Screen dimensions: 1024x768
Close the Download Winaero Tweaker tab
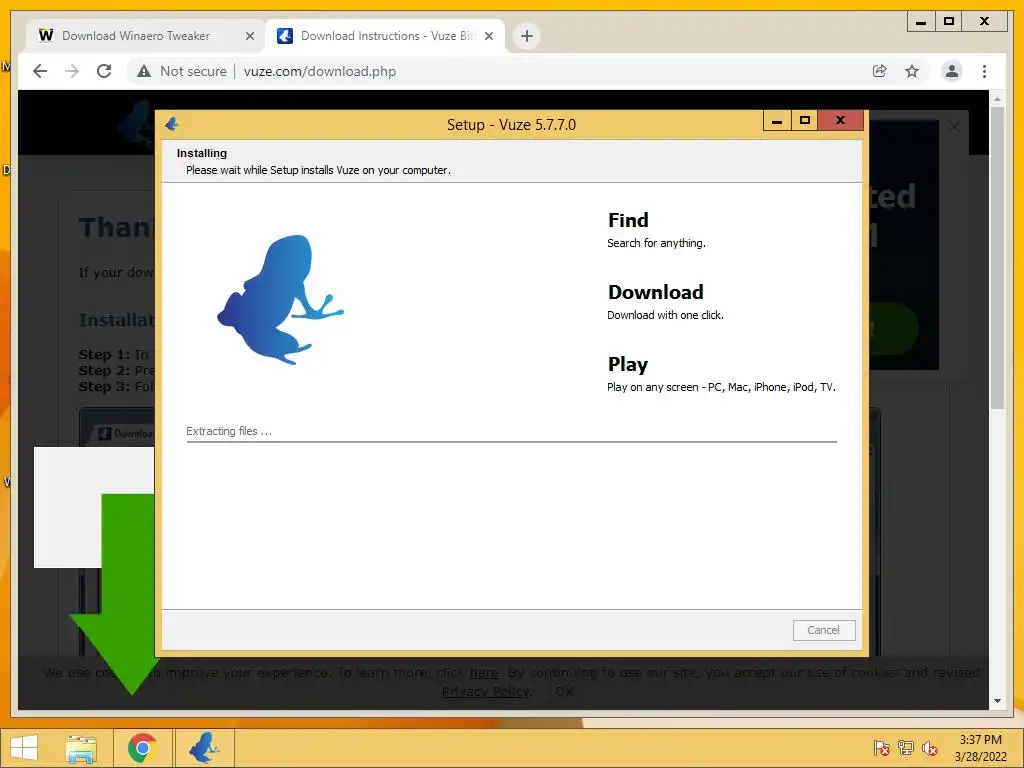click(x=249, y=36)
